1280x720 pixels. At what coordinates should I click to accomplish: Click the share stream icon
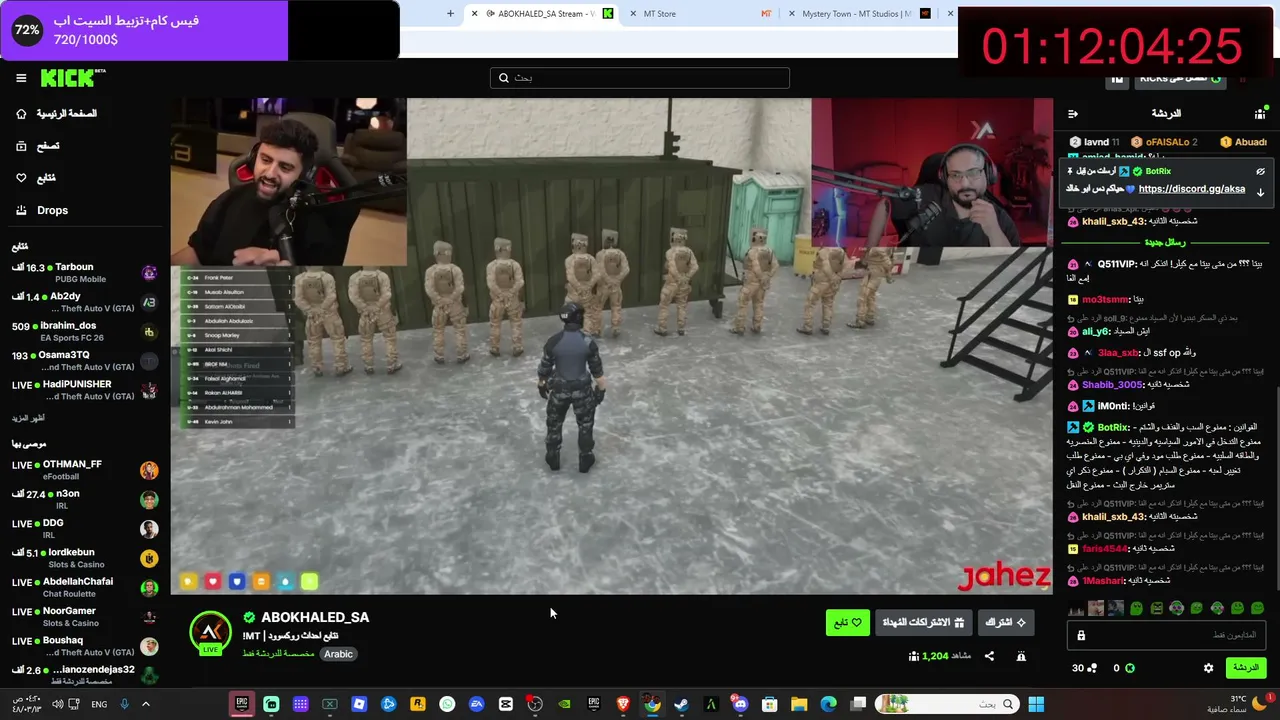click(x=989, y=656)
